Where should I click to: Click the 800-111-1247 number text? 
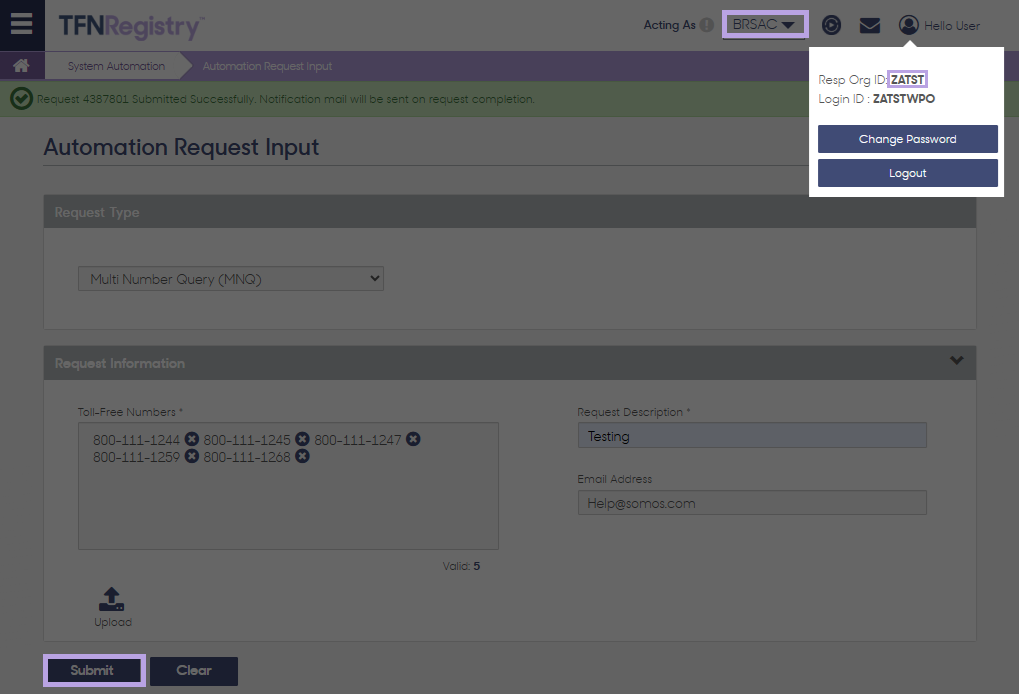[x=358, y=440]
